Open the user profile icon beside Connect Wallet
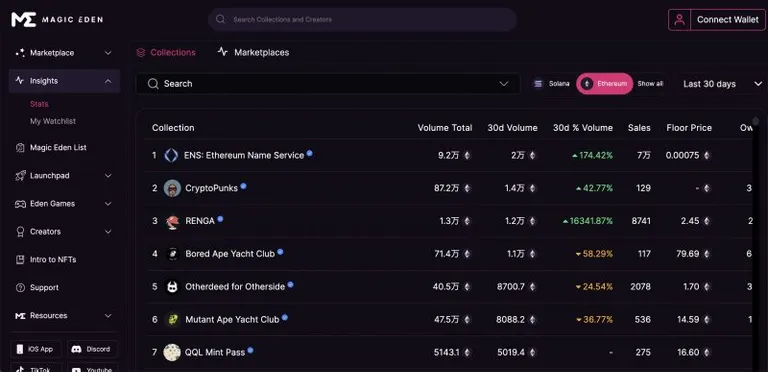 [679, 20]
